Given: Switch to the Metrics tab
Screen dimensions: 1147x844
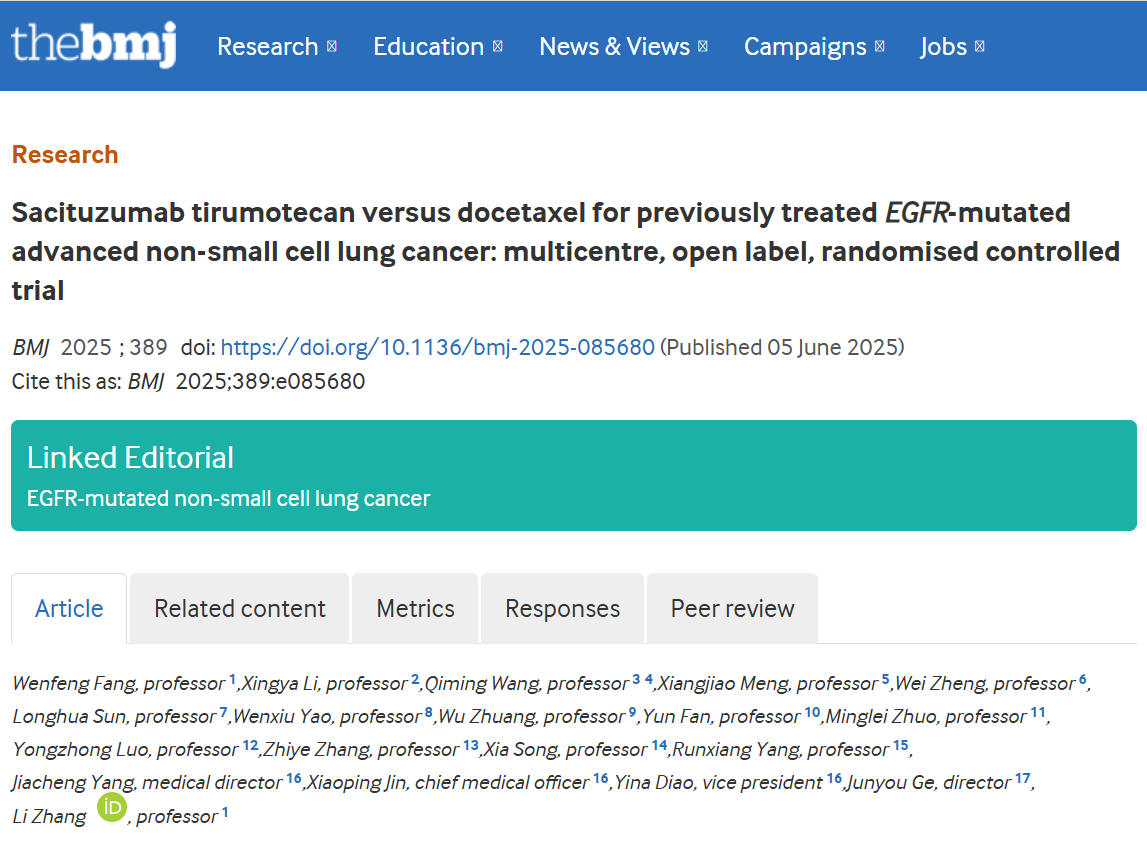Looking at the screenshot, I should [x=415, y=609].
